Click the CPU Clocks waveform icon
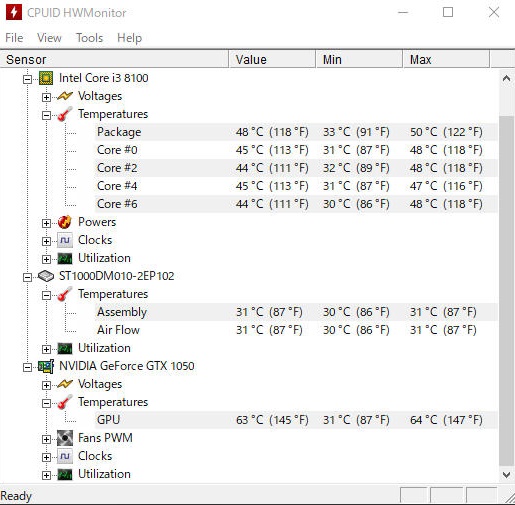The height and width of the screenshot is (505, 515). click(65, 240)
